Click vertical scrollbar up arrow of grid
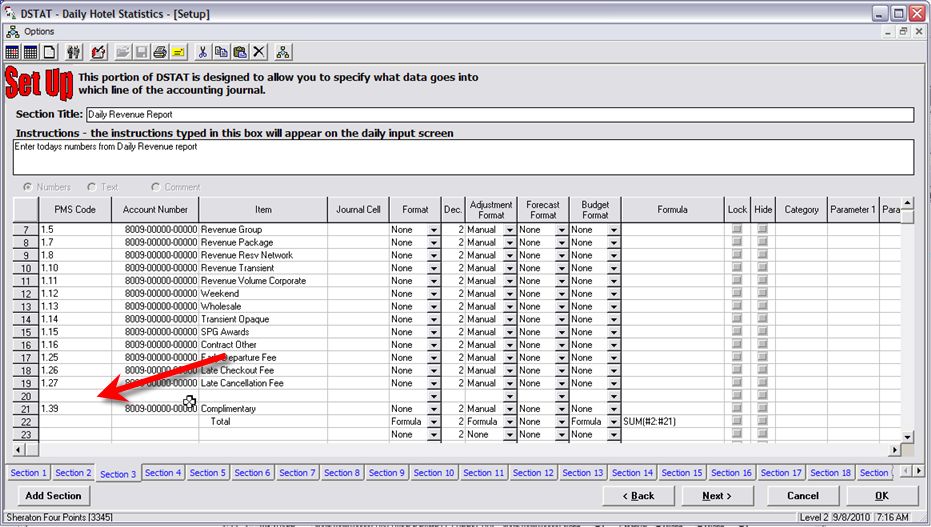Screen dimensions: 931x527 point(907,203)
